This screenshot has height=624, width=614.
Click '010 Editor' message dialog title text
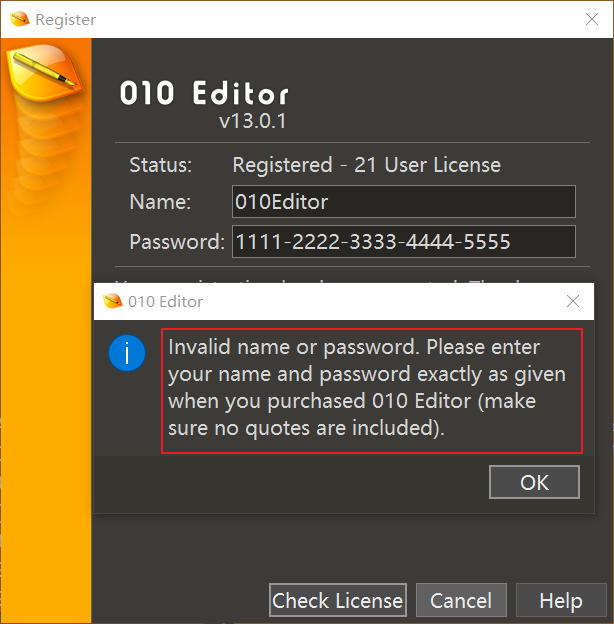click(166, 302)
